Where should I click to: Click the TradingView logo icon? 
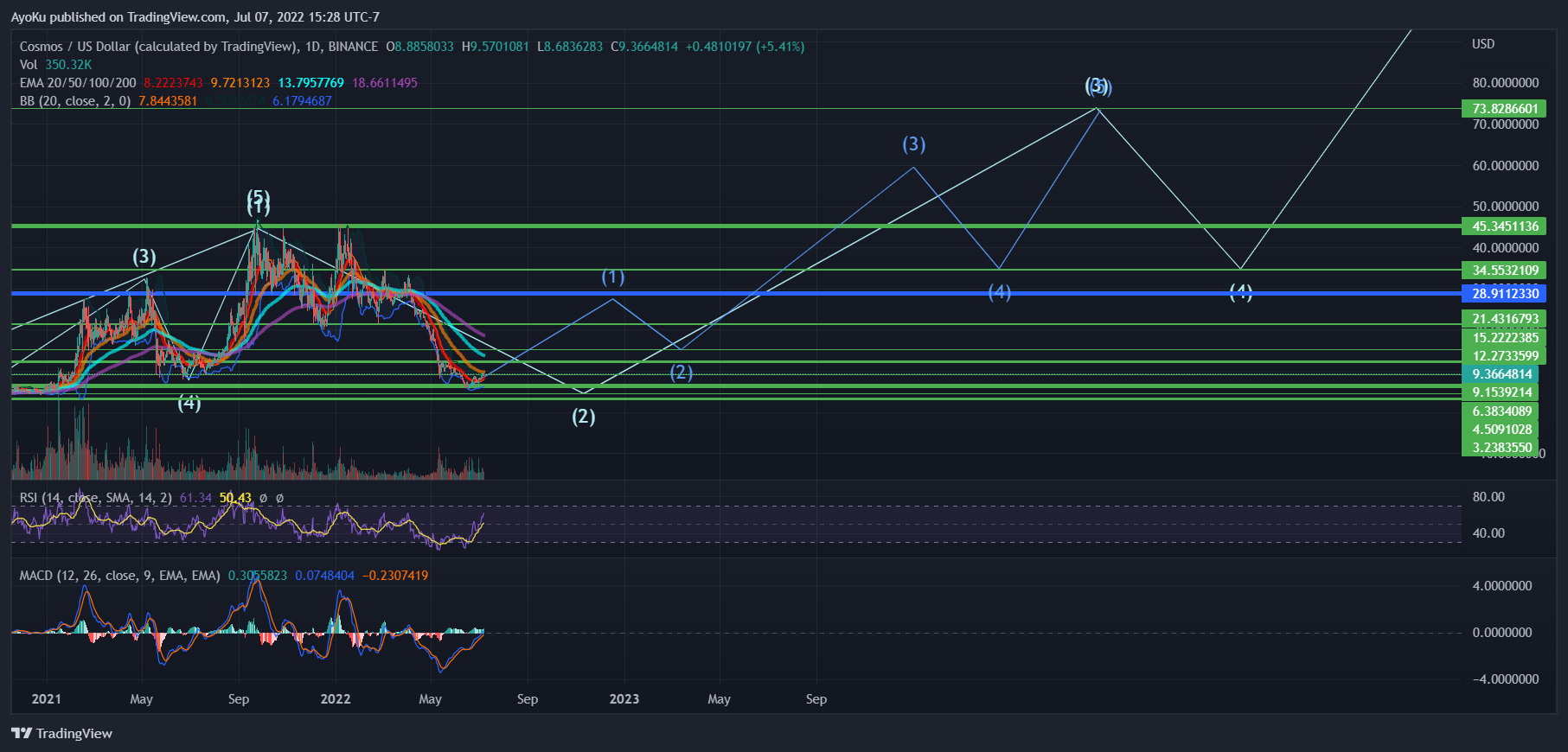tap(22, 733)
